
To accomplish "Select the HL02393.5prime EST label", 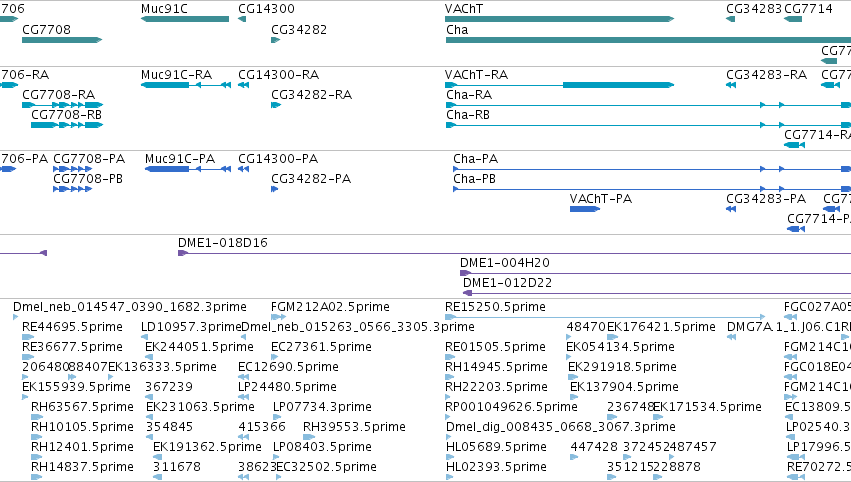I will 496,467.
